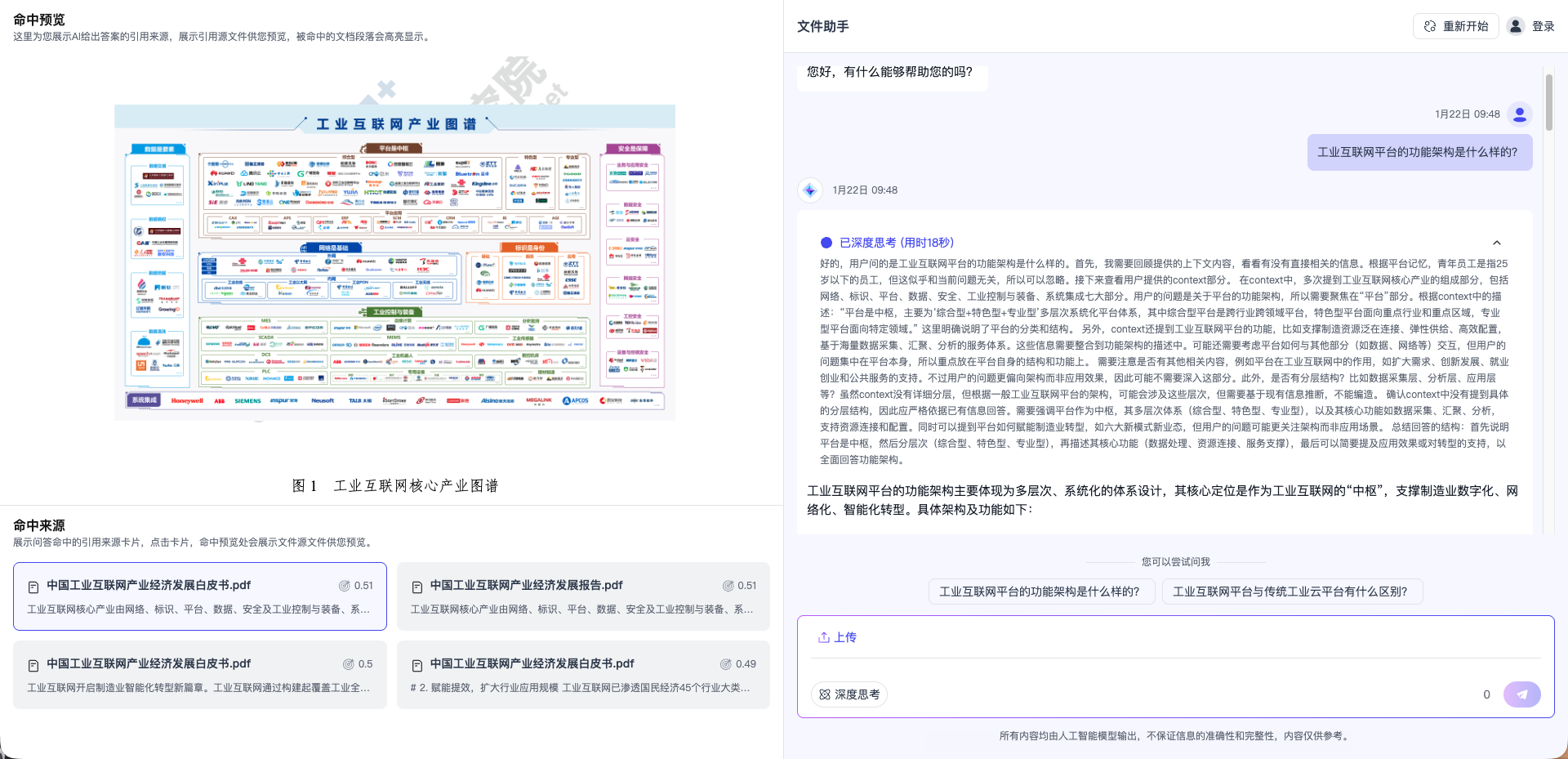Click document icon on 发展报告.pdf card
The width and height of the screenshot is (1568, 759).
(417, 587)
